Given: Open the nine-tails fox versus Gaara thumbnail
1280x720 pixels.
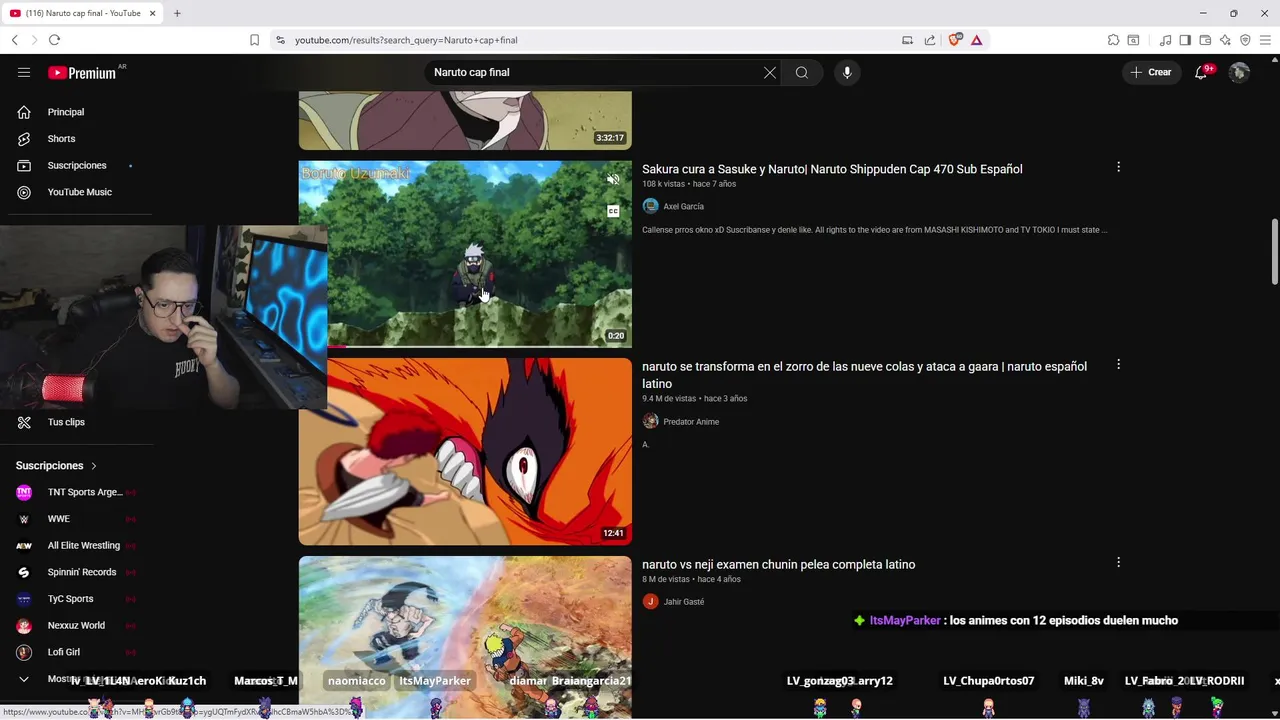Looking at the screenshot, I should [465, 451].
